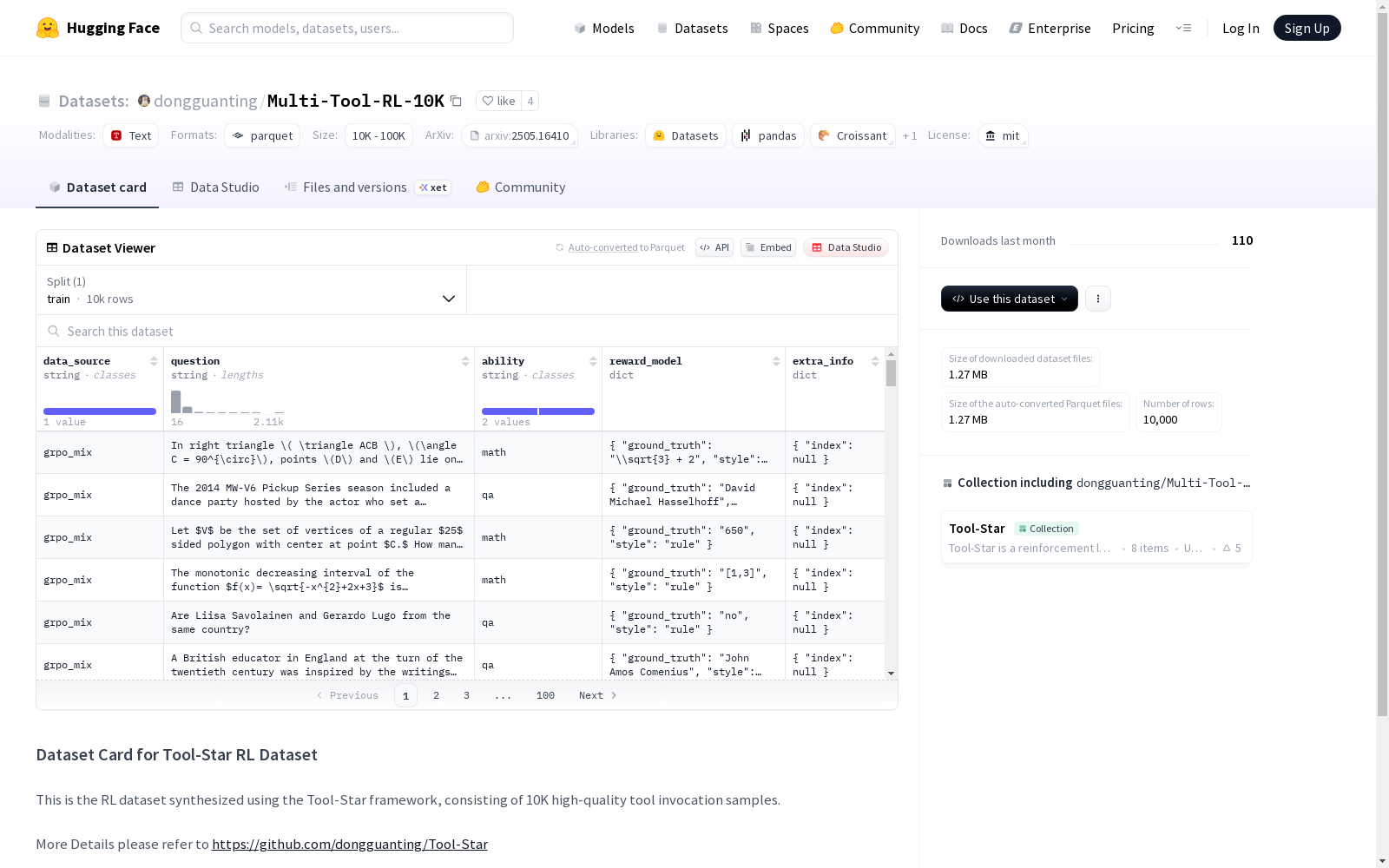Click the arxiv:2505.16410 tag
The image size is (1389, 868).
(x=520, y=135)
